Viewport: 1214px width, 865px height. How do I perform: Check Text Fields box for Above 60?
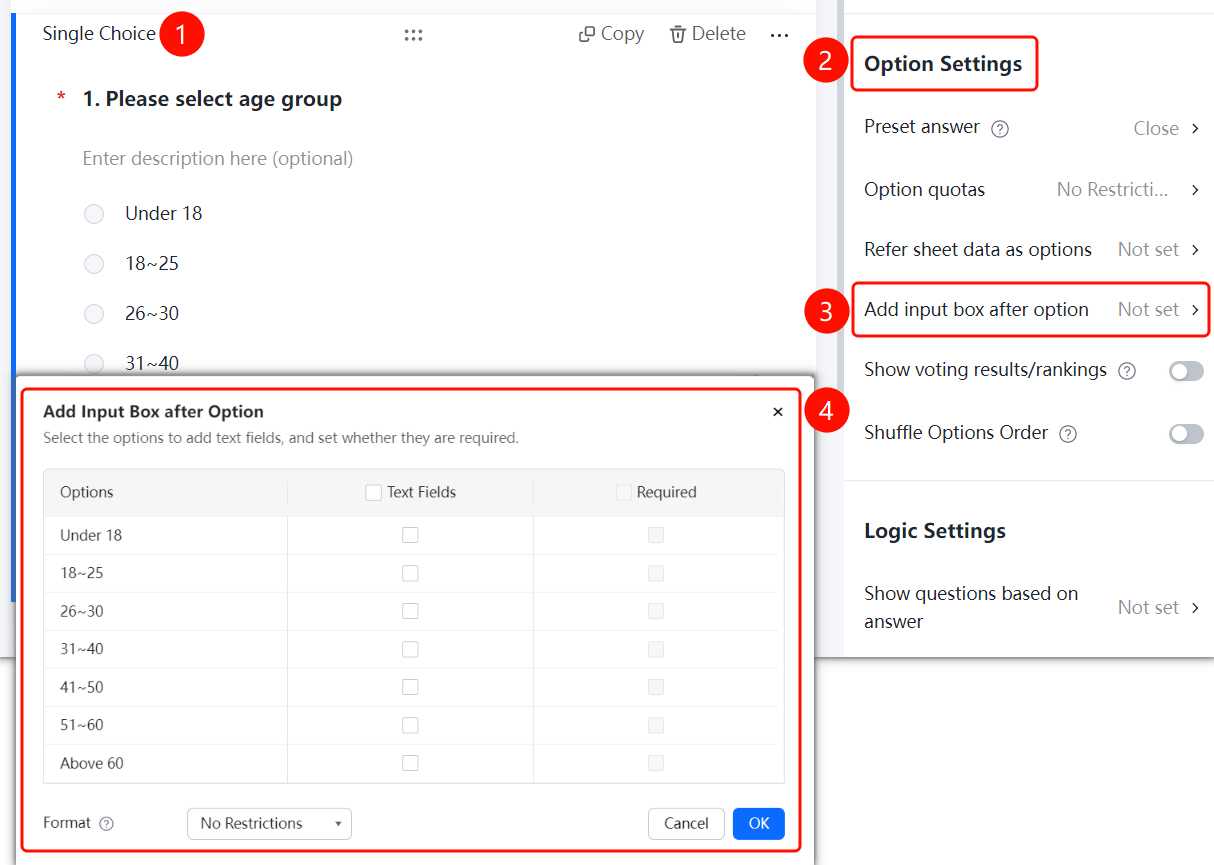click(410, 763)
